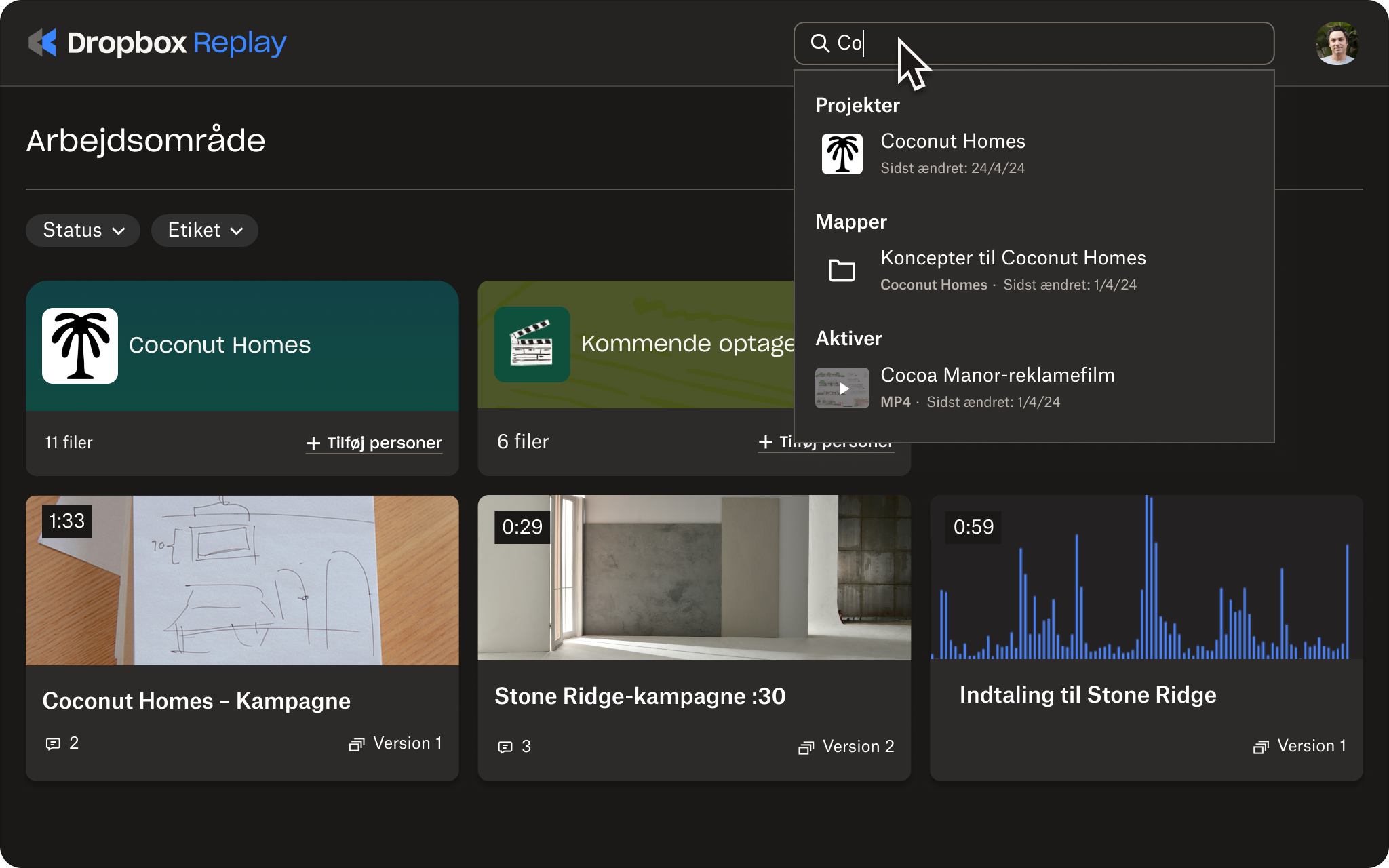Click the 0:29 duration badge
The image size is (1389, 868).
pyautogui.click(x=522, y=527)
